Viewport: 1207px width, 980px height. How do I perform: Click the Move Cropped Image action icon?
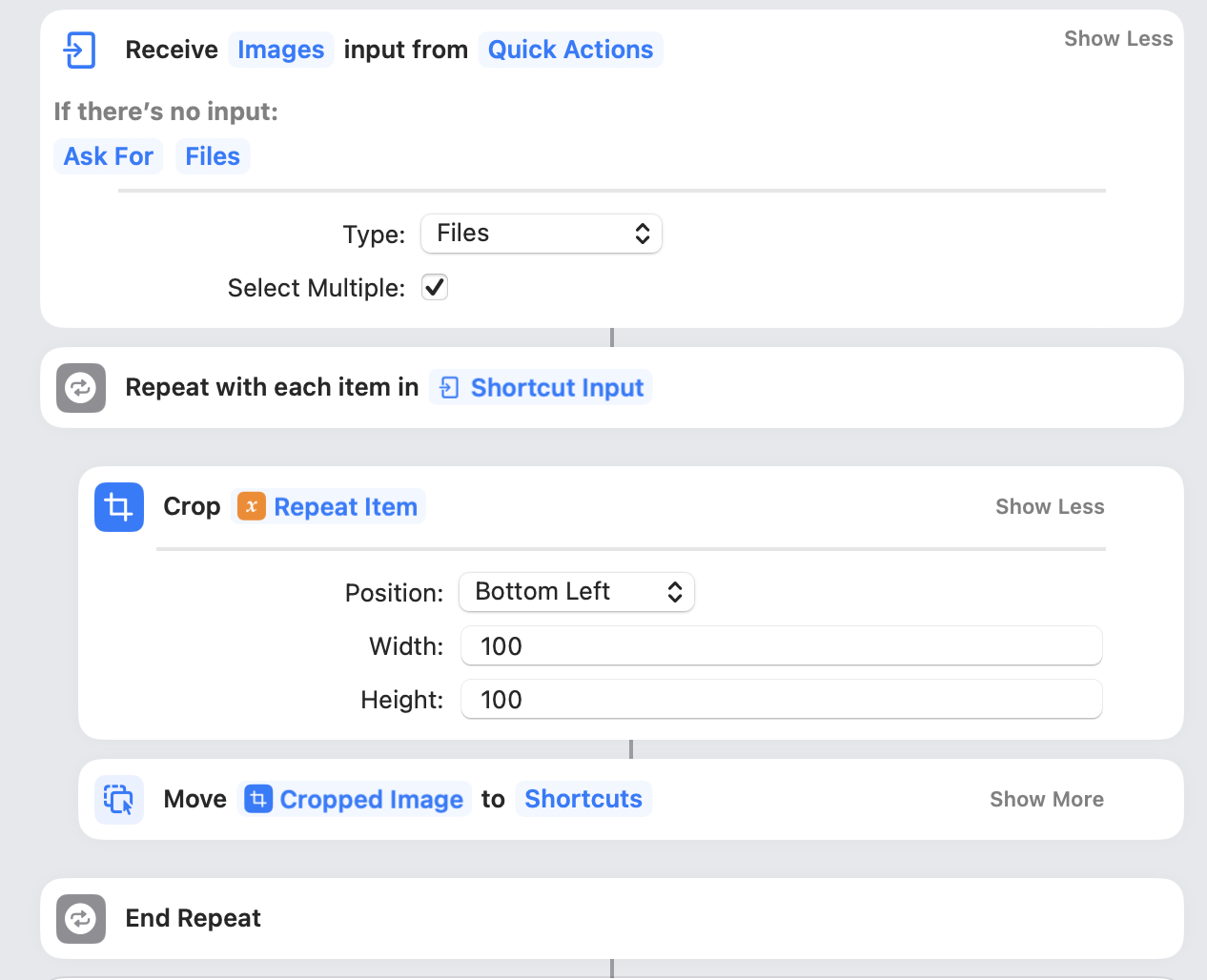pyautogui.click(x=118, y=799)
